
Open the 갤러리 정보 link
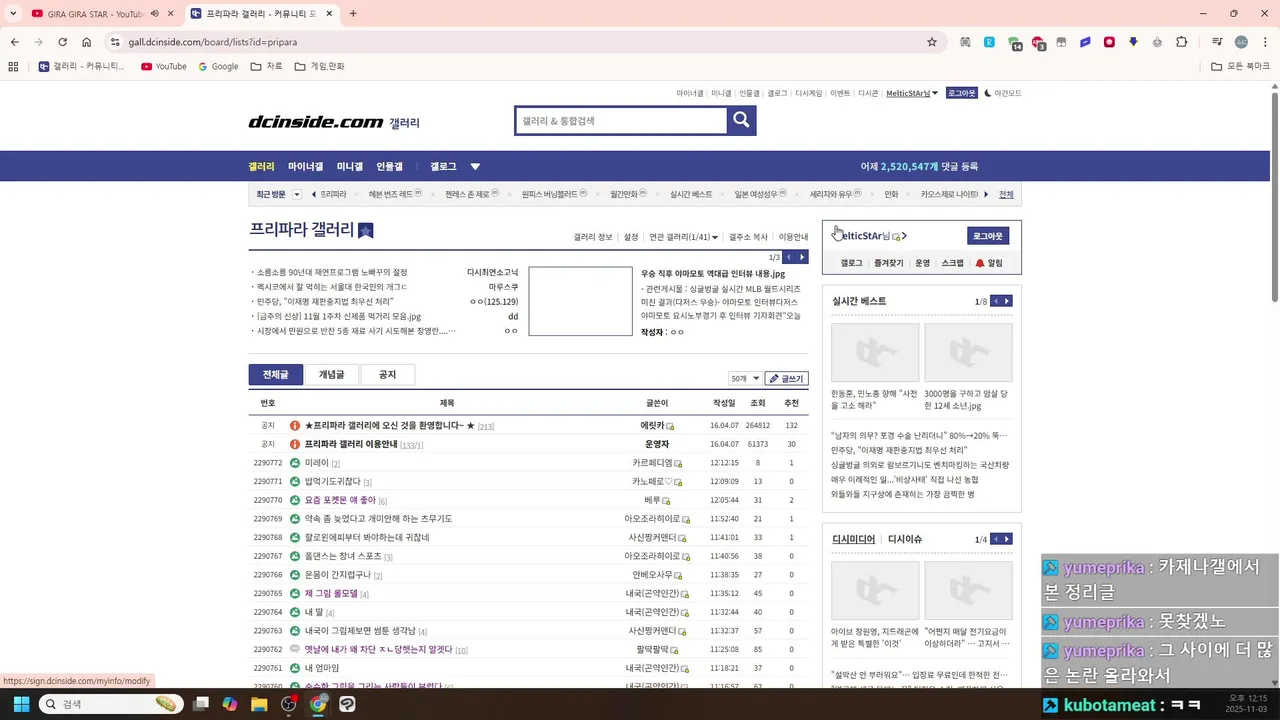click(x=593, y=237)
